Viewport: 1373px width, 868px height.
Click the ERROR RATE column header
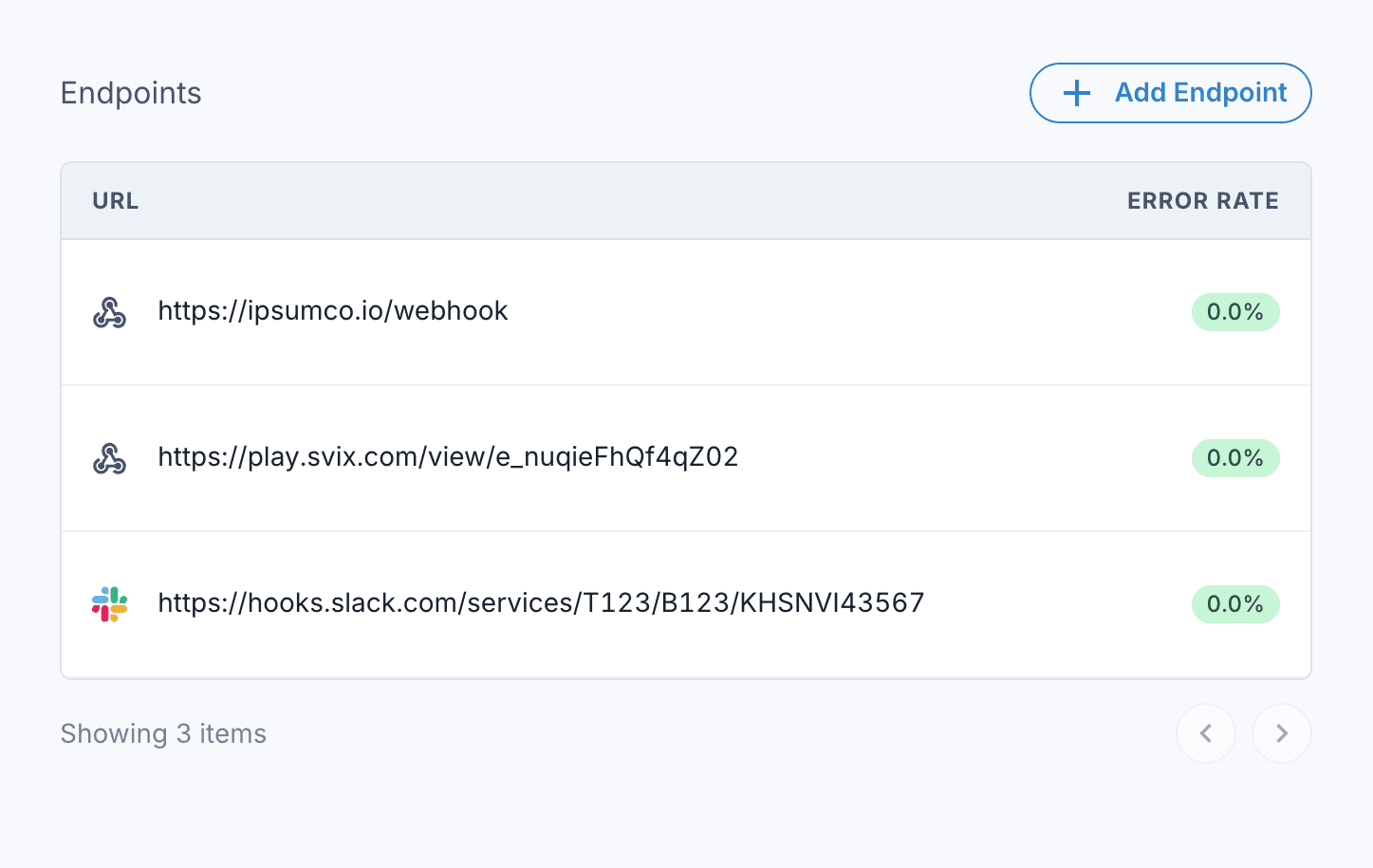(x=1202, y=201)
